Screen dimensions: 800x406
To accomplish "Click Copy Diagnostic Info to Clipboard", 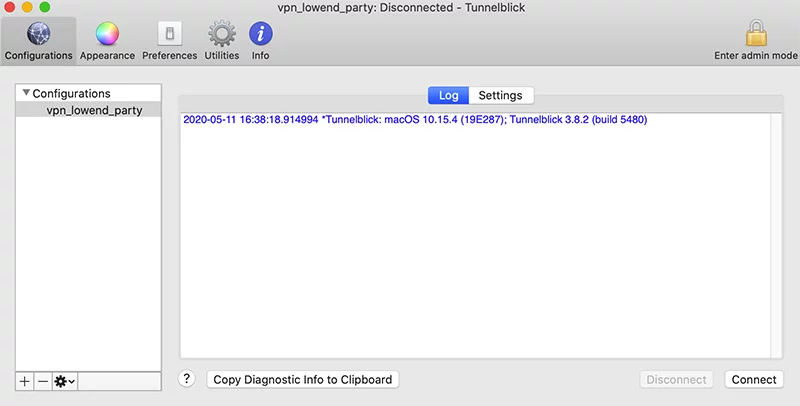I will (303, 379).
